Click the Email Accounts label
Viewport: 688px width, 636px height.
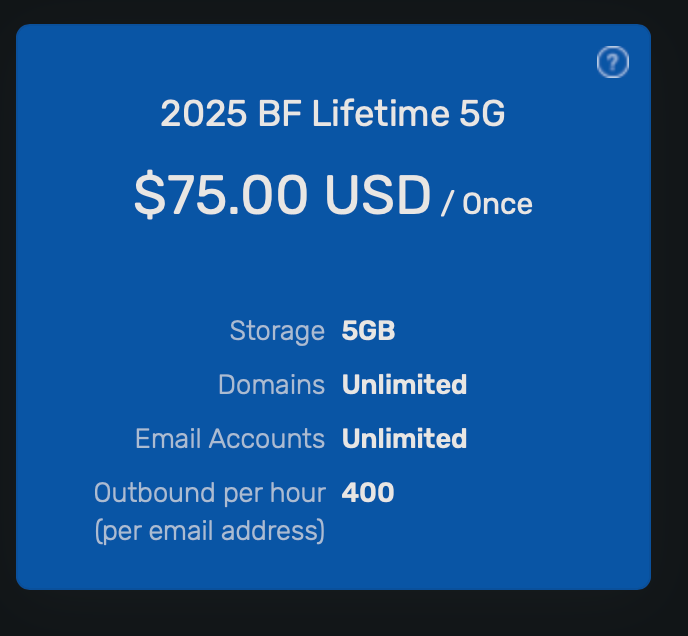pyautogui.click(x=230, y=439)
